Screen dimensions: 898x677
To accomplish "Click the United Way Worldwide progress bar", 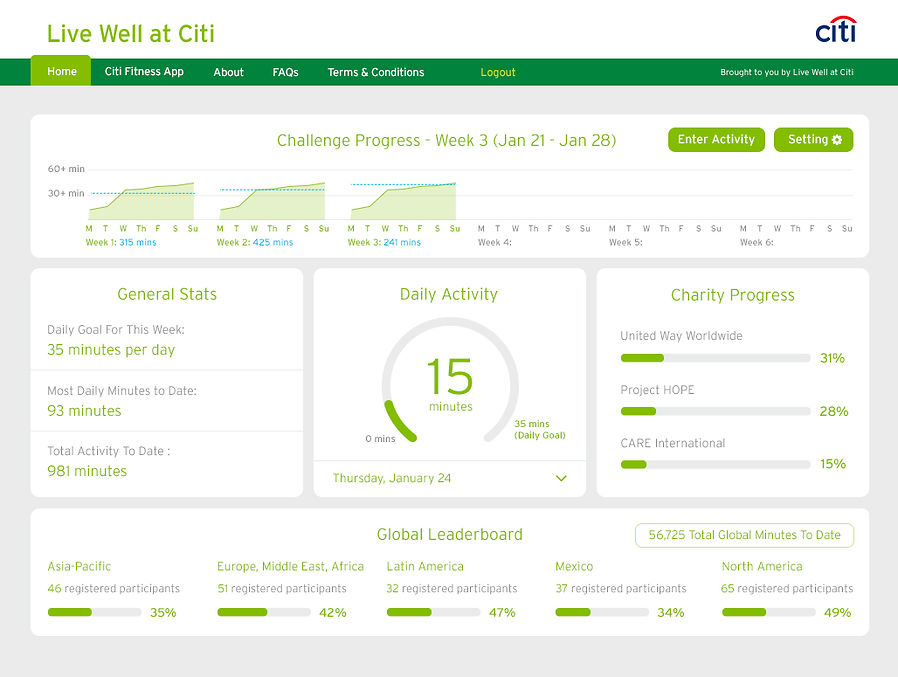I will click(x=715, y=358).
